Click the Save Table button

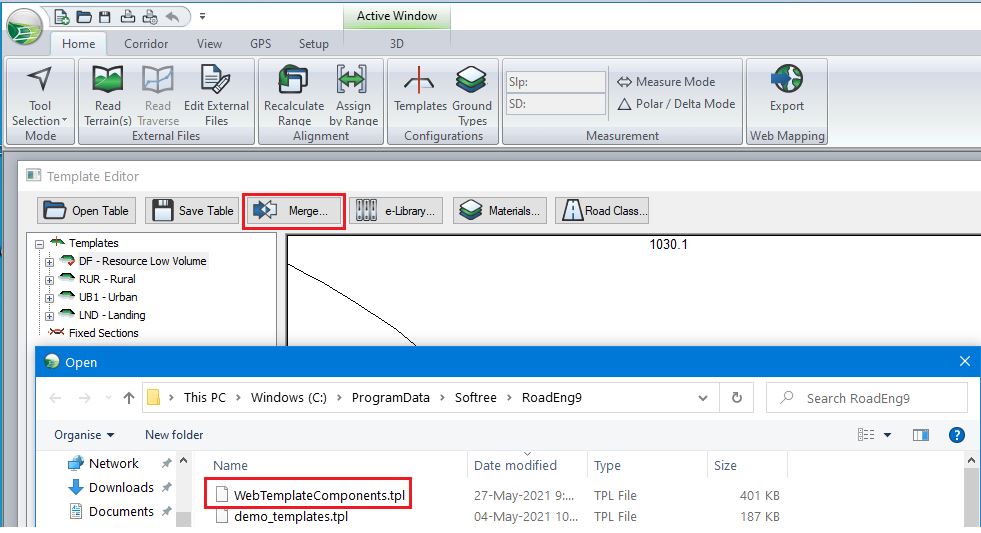(x=193, y=211)
